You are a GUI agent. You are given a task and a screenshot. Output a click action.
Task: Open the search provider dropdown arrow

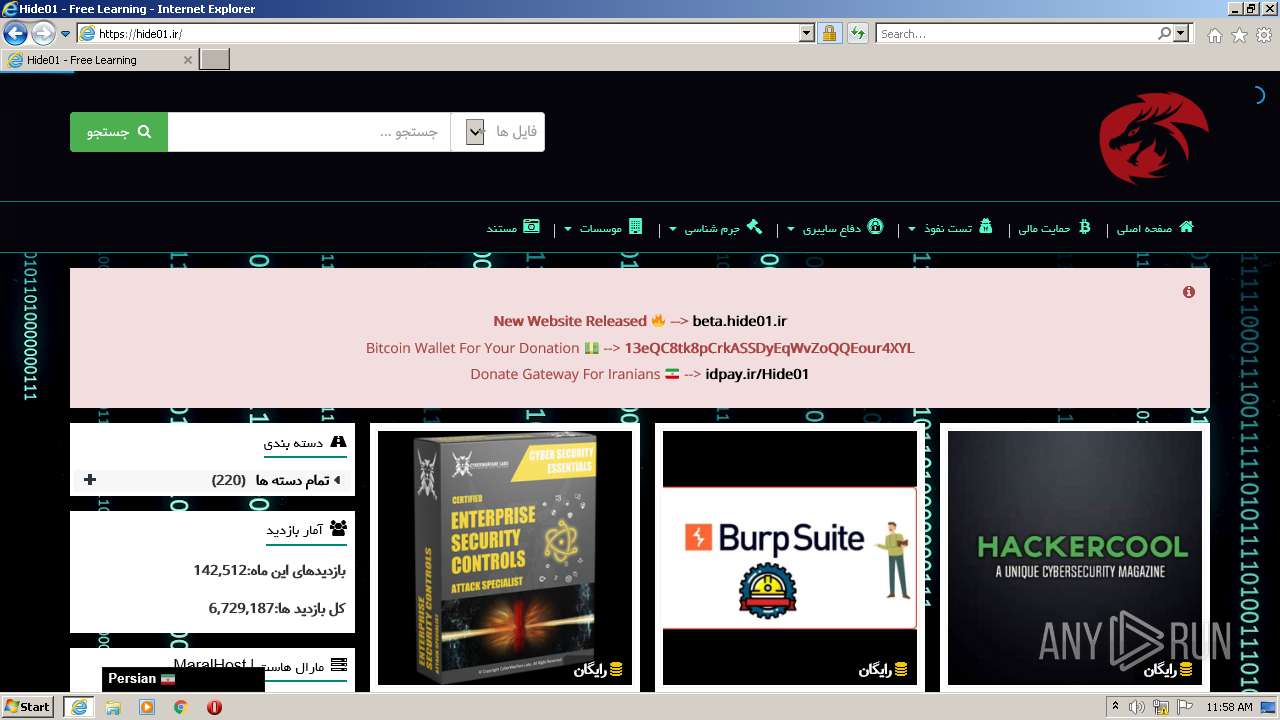pos(1183,34)
